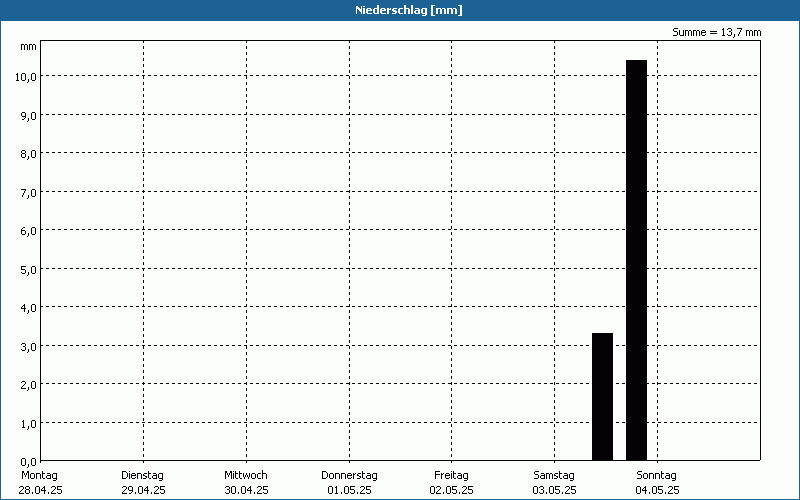Select the Donnerstag day label
Screen dimensions: 800x500
click(349, 475)
